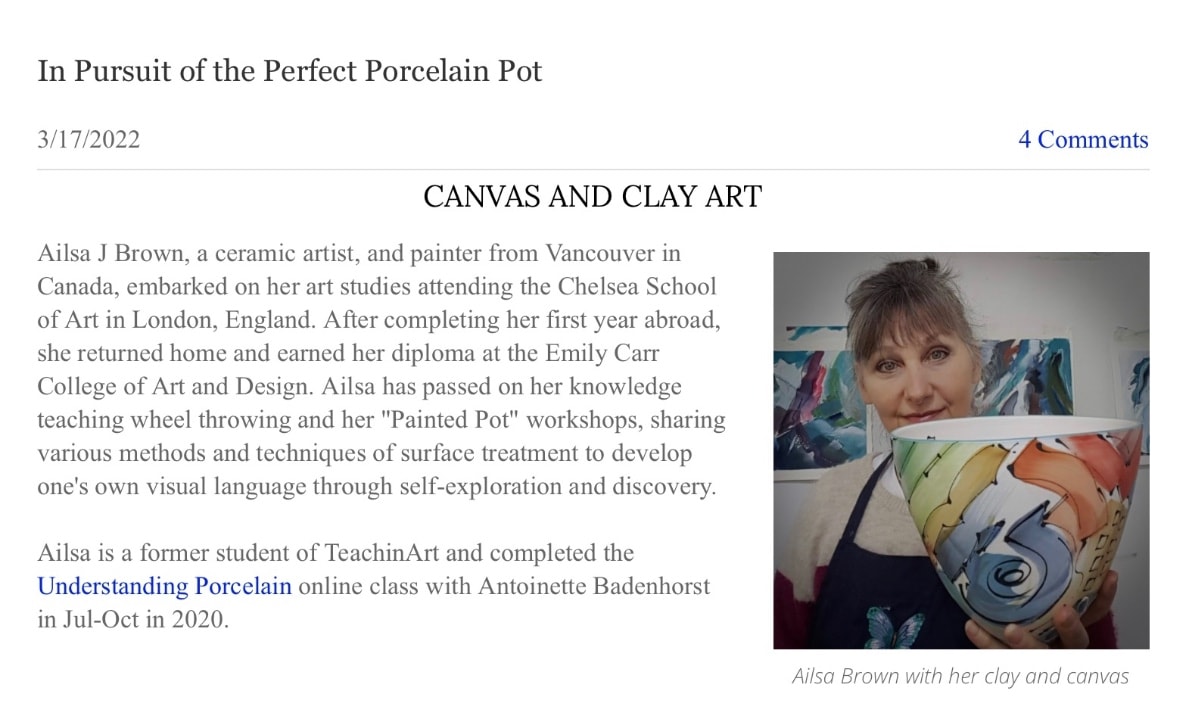Click the colorful painted bowl in the photo

point(1010,510)
